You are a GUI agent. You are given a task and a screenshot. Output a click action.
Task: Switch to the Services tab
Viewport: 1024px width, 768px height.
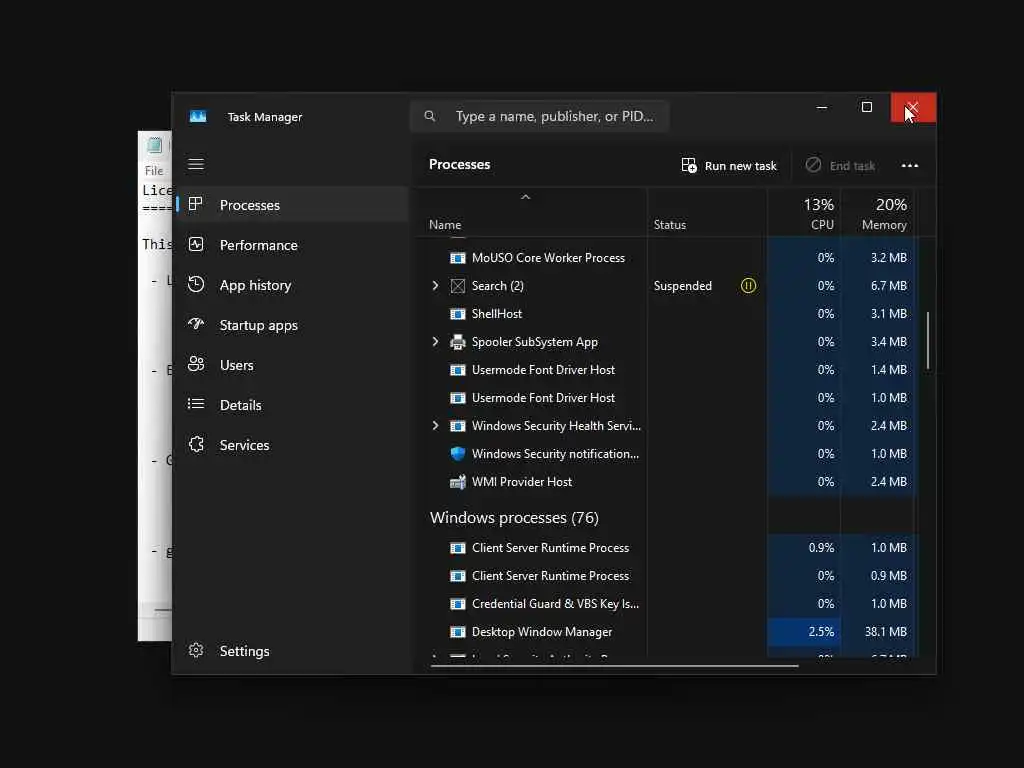293,445
